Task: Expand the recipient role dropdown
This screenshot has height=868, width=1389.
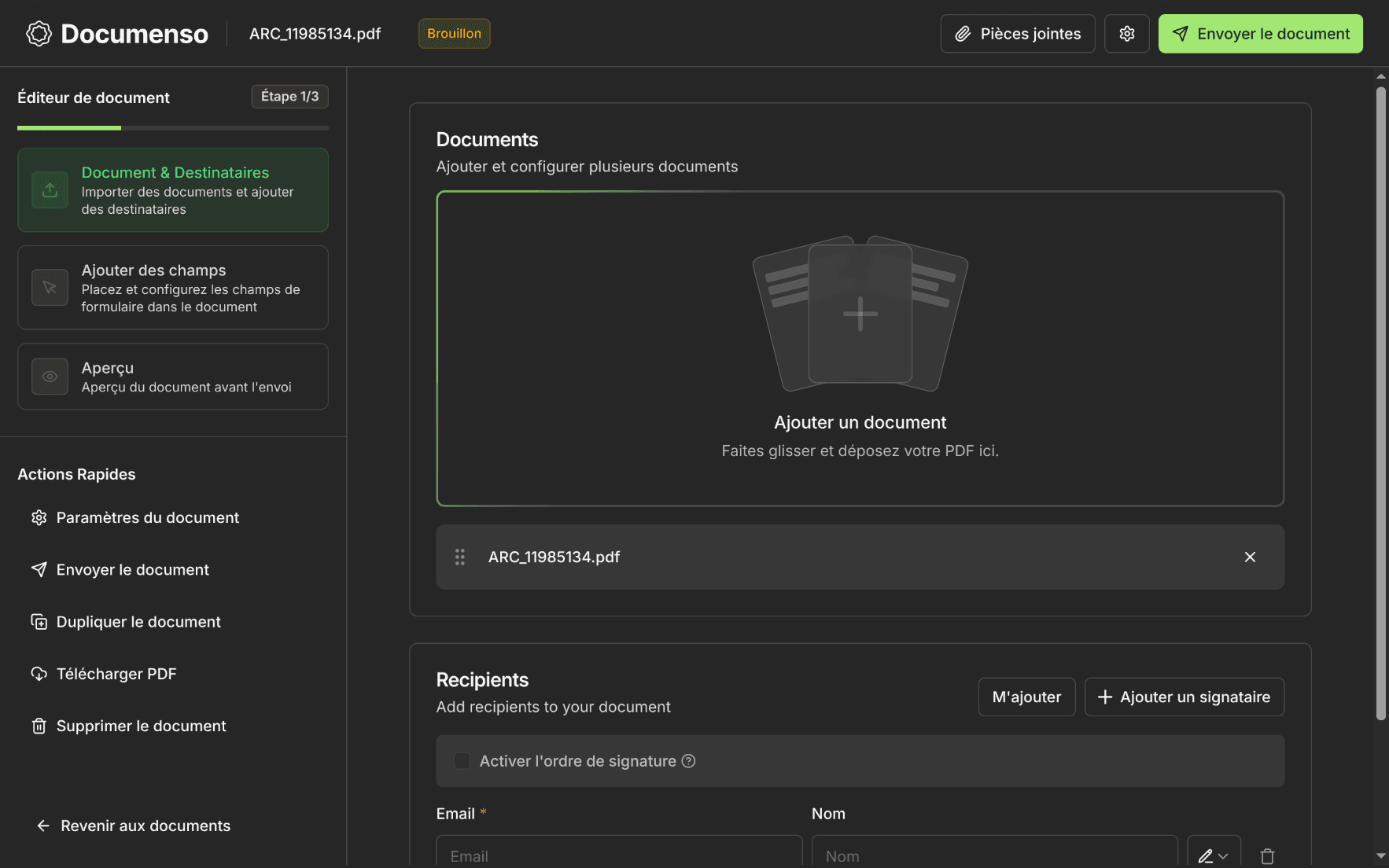Action: pyautogui.click(x=1213, y=855)
